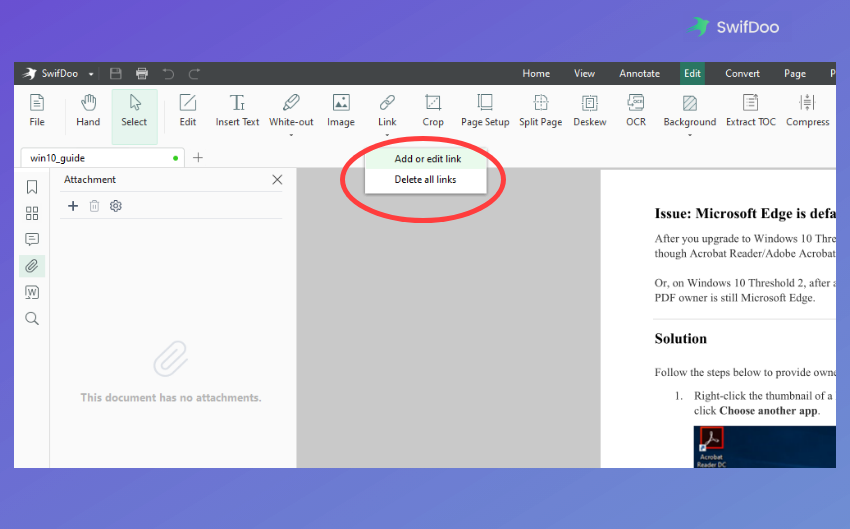
Task: Open the page thumbnails sidebar panel
Action: [x=32, y=213]
